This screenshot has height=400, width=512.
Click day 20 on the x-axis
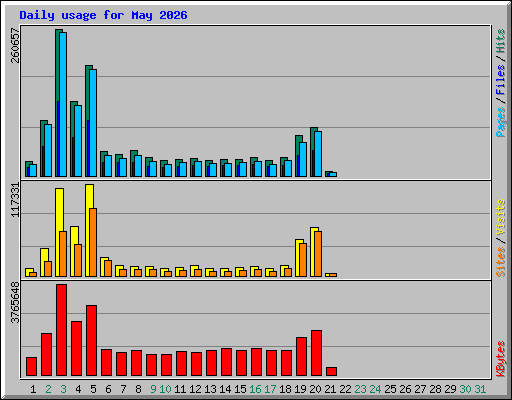315,389
